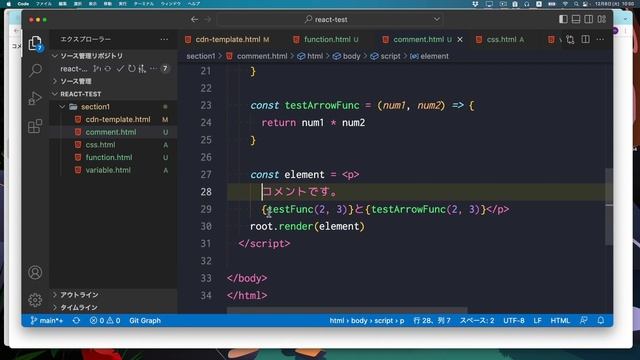
Task: Click the horizontal editor scrollbar
Action: [347, 311]
